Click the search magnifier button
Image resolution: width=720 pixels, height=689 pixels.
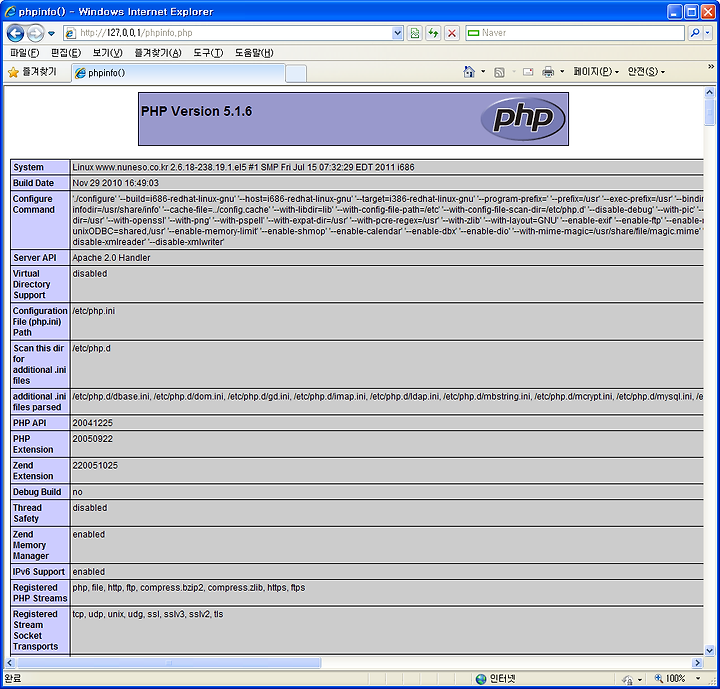pyautogui.click(x=696, y=33)
